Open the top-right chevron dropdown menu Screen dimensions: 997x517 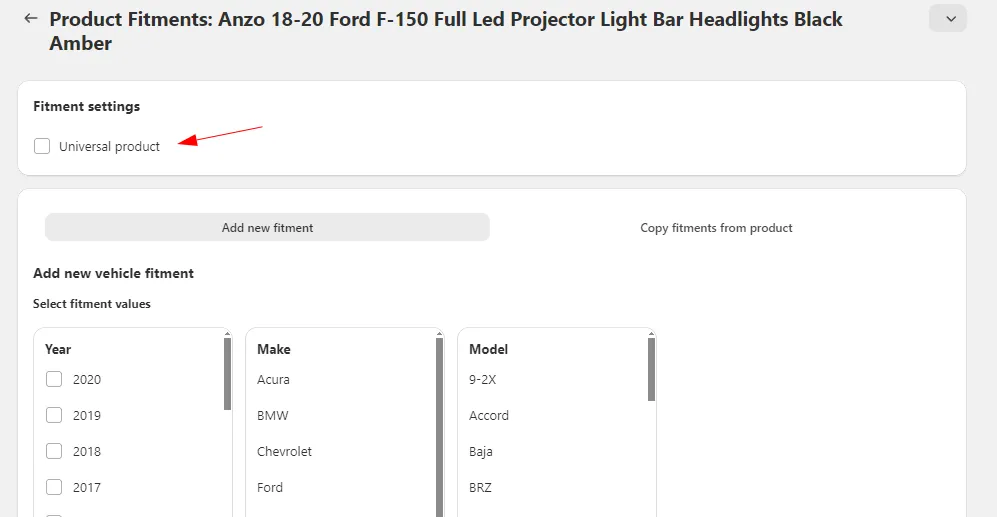tap(947, 19)
